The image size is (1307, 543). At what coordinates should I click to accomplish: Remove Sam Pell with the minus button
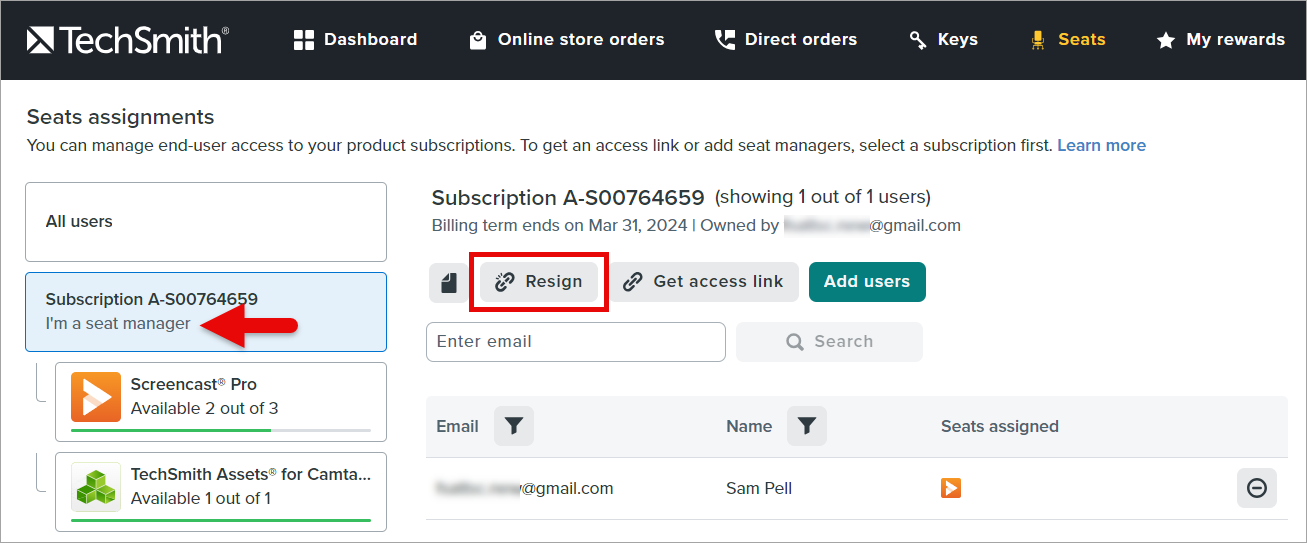pos(1257,488)
